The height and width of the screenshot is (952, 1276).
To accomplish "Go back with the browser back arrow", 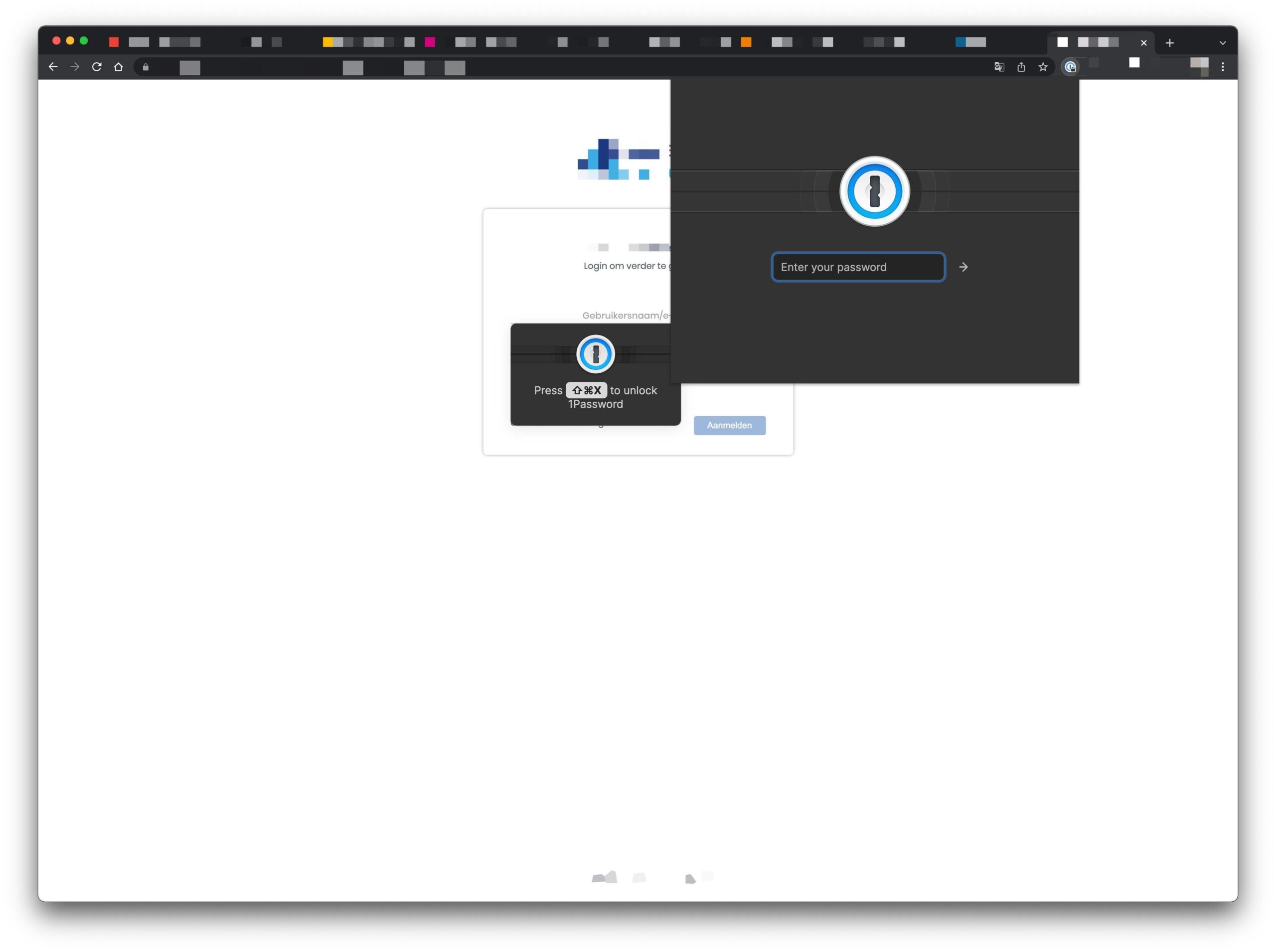I will click(53, 67).
